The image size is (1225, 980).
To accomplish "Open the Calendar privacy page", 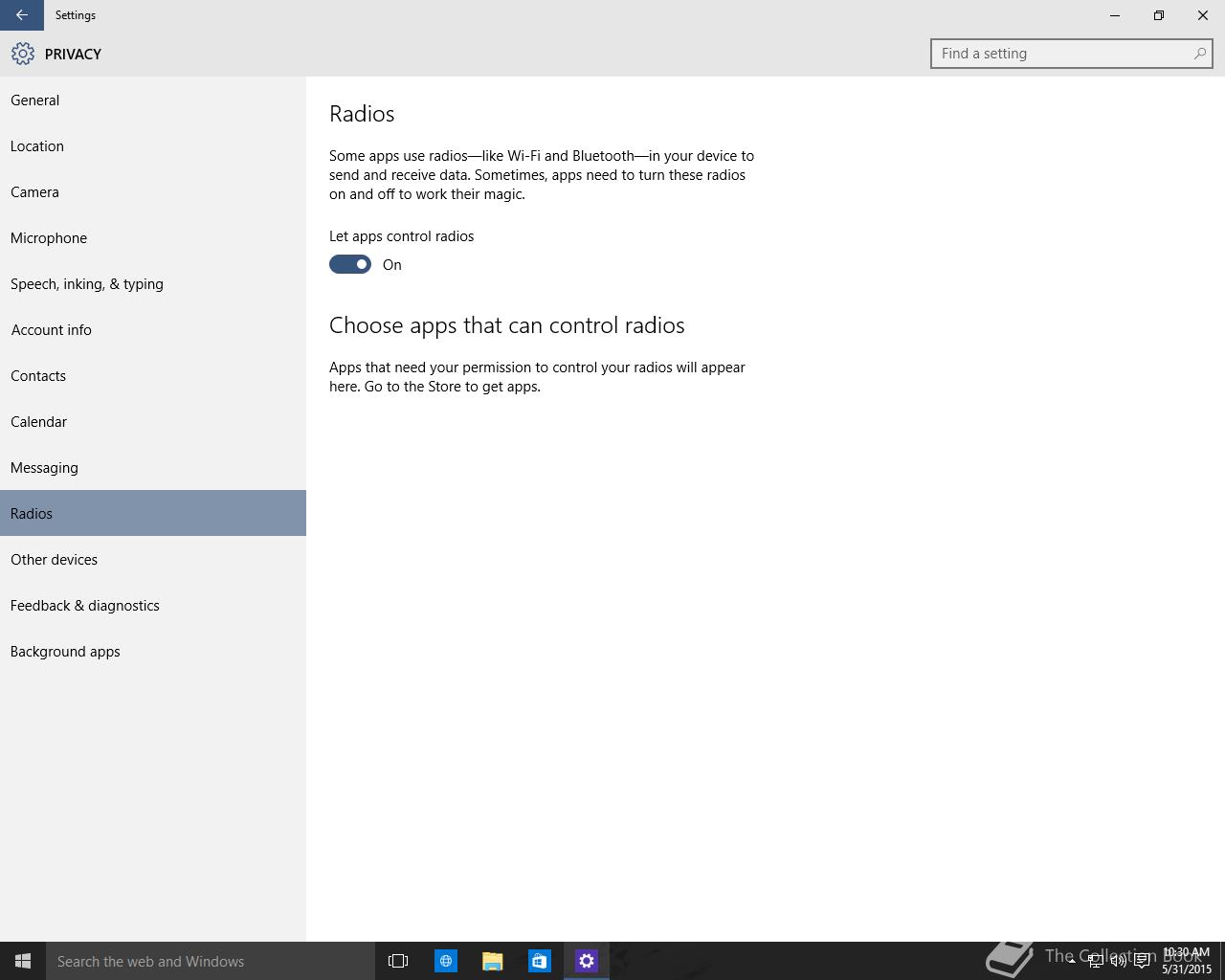I will (153, 422).
